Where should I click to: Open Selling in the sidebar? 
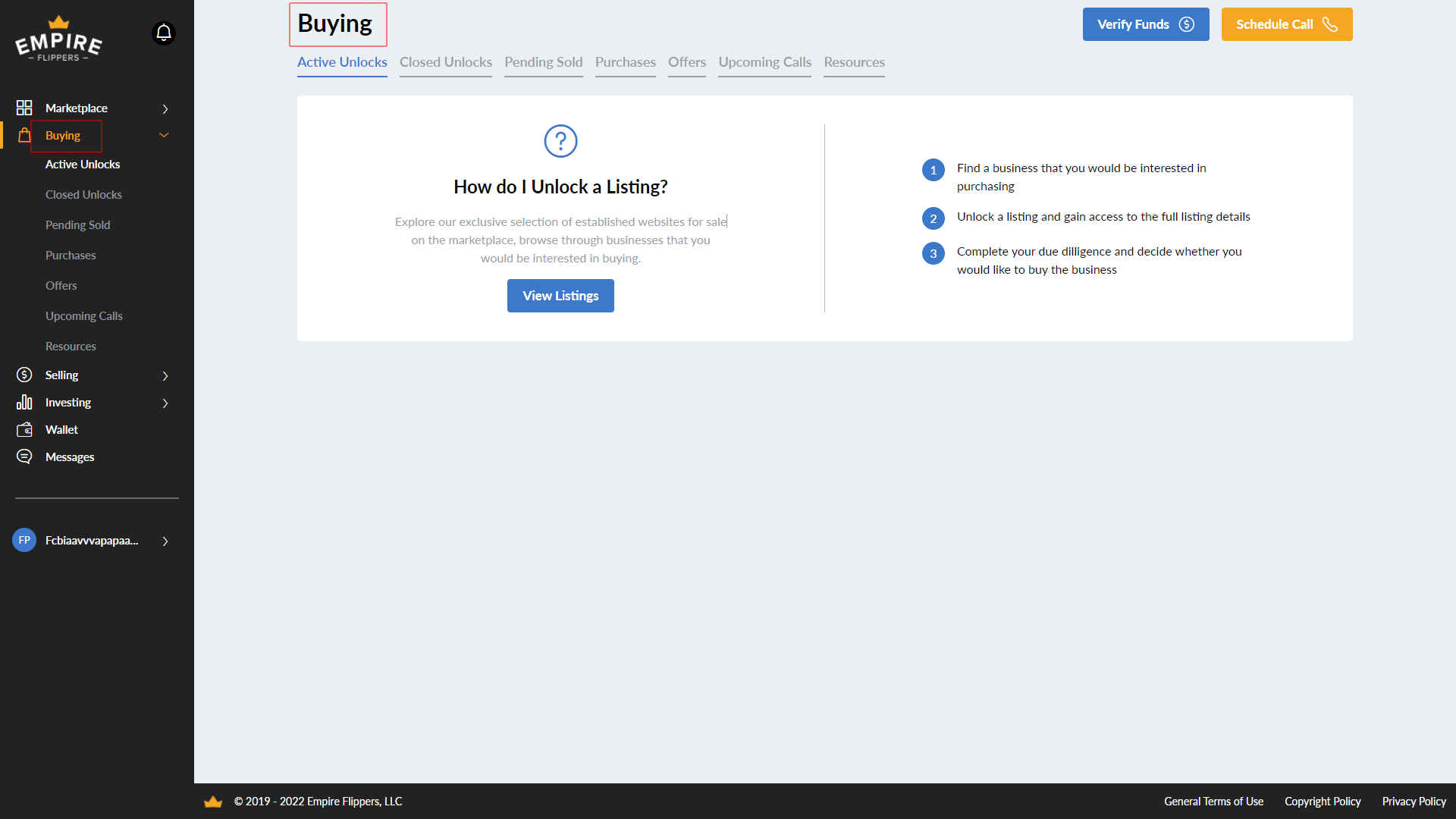click(61, 375)
